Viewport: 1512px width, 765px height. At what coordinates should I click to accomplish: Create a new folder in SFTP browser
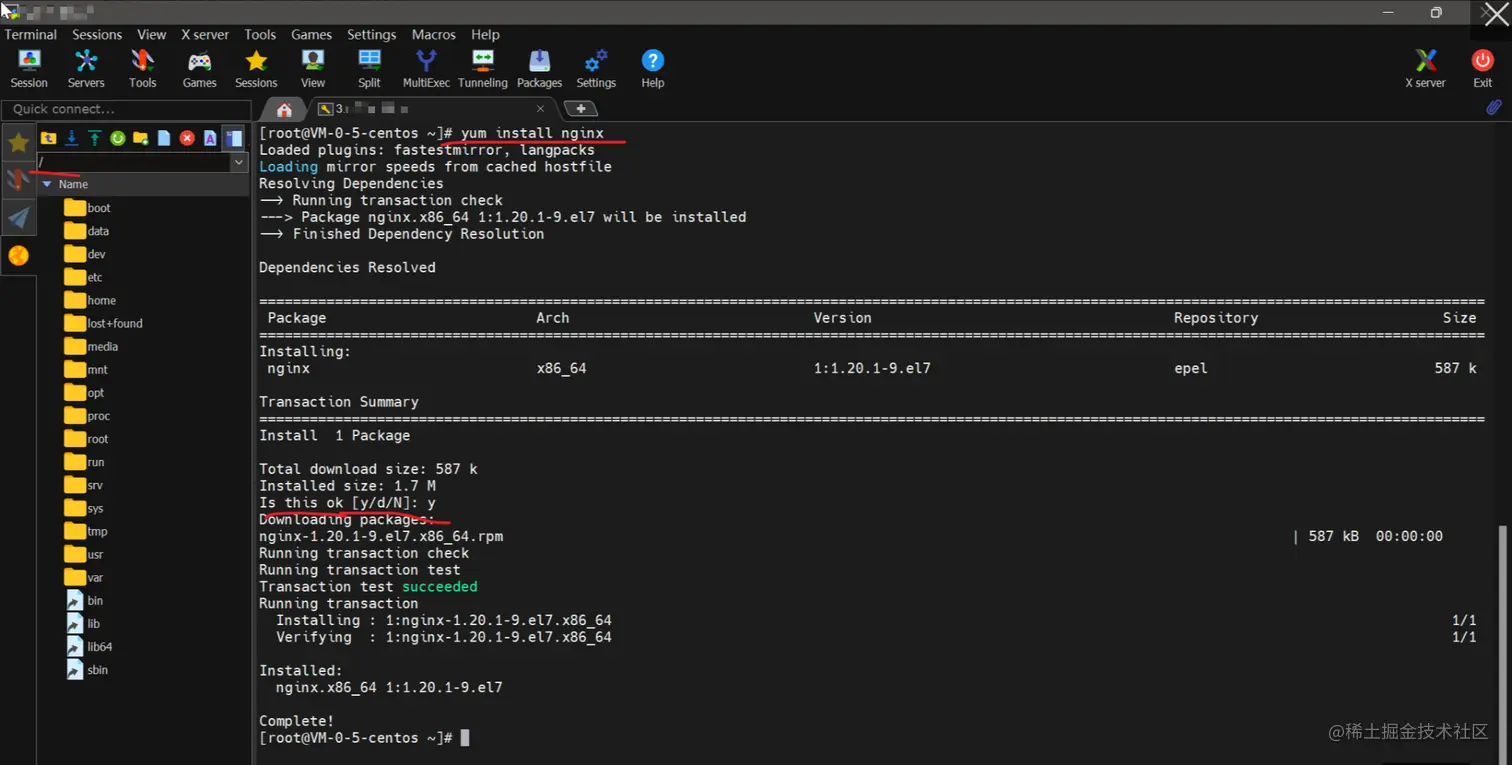(x=141, y=138)
